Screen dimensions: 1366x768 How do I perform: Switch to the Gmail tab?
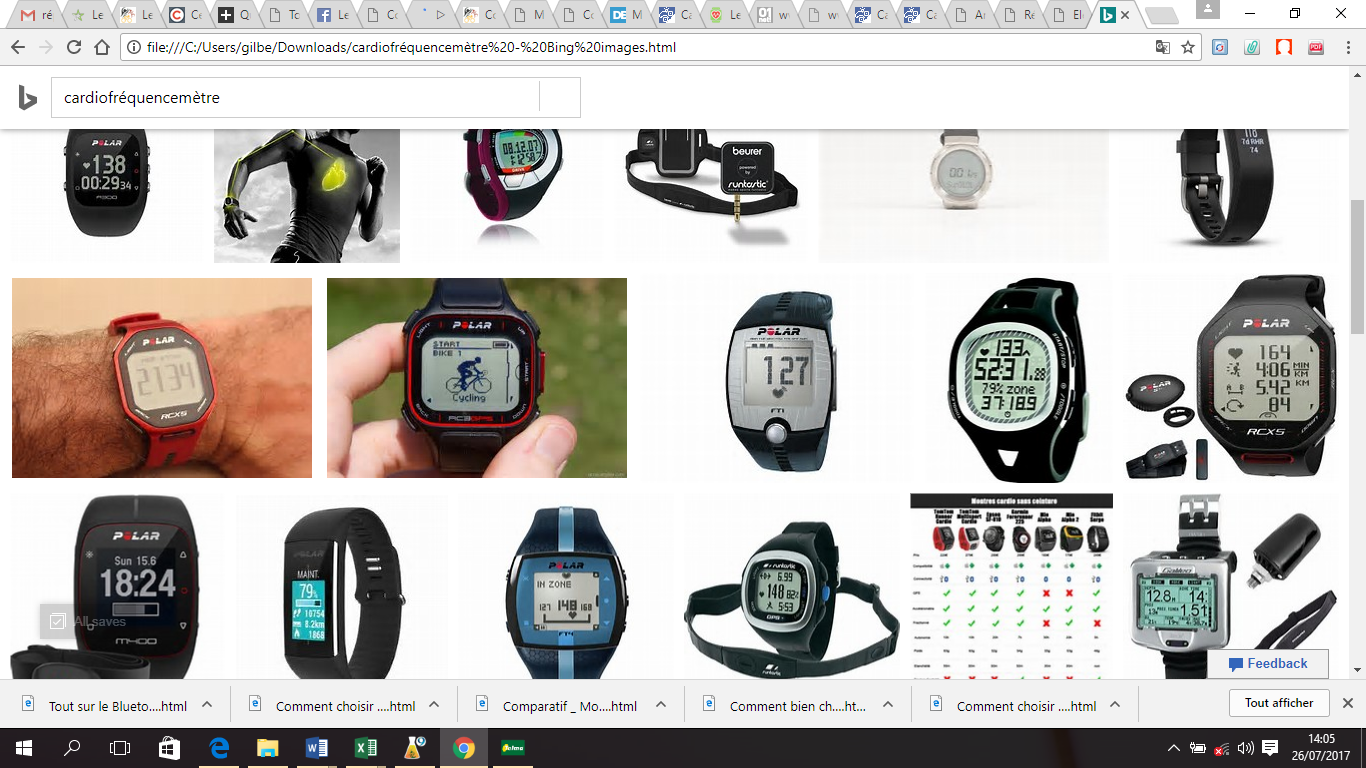pos(38,15)
